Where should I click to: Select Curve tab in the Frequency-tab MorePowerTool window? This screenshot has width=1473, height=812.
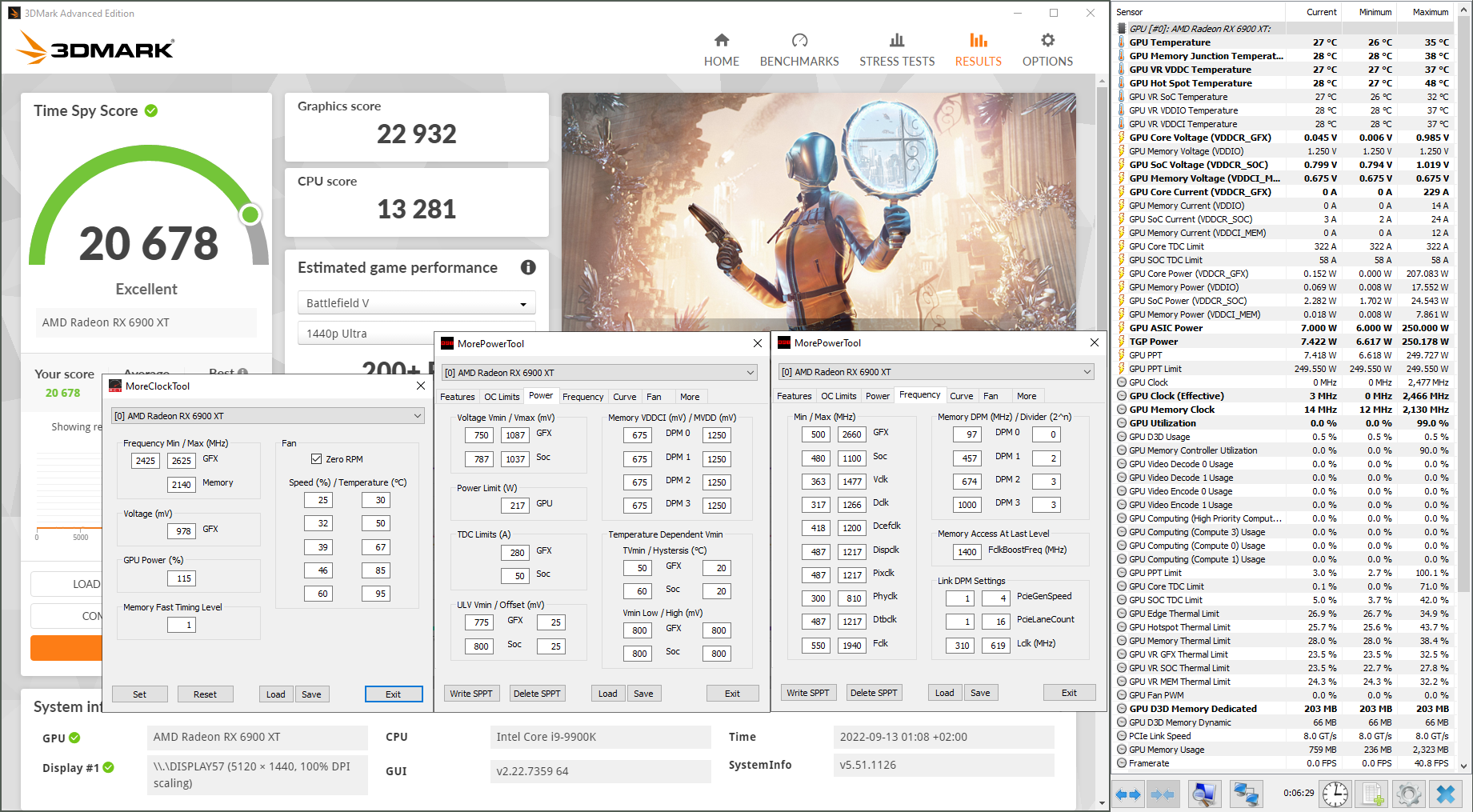tap(962, 396)
